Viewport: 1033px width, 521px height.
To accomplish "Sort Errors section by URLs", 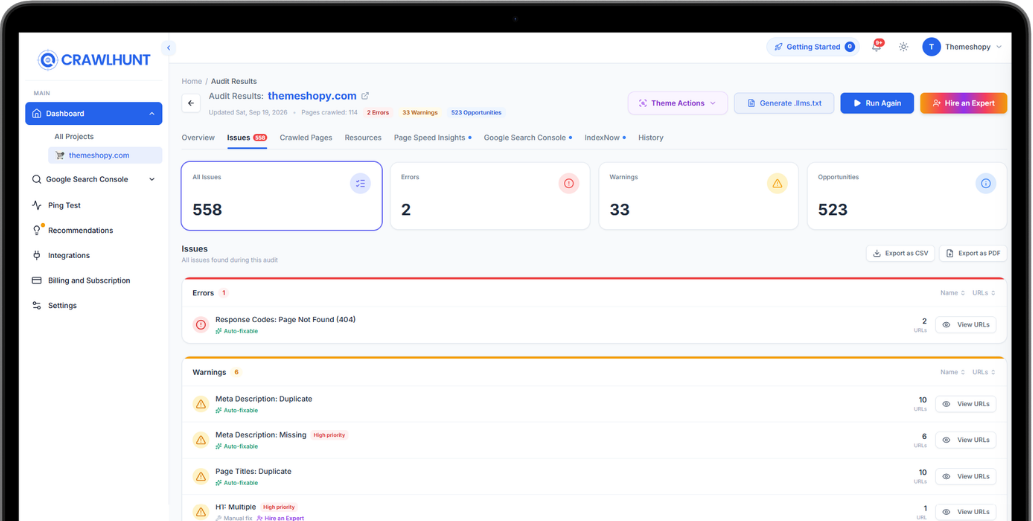I will tap(984, 293).
